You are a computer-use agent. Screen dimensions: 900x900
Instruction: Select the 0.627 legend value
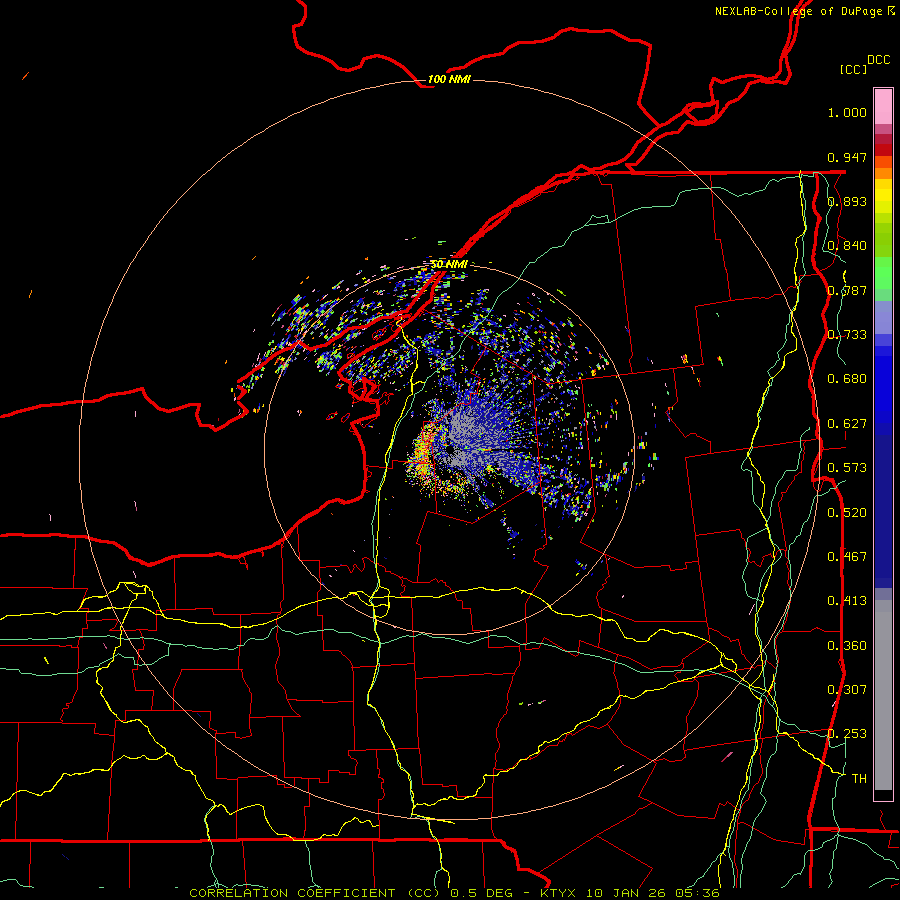pos(847,424)
